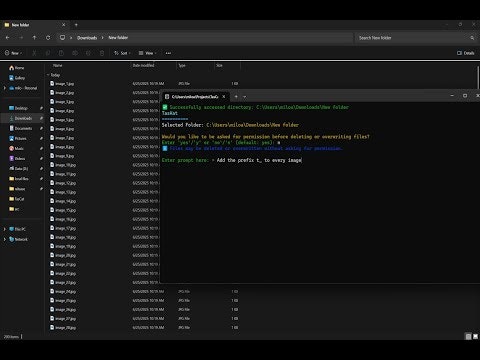Switch to large thumbnails view in status bar

point(476,337)
